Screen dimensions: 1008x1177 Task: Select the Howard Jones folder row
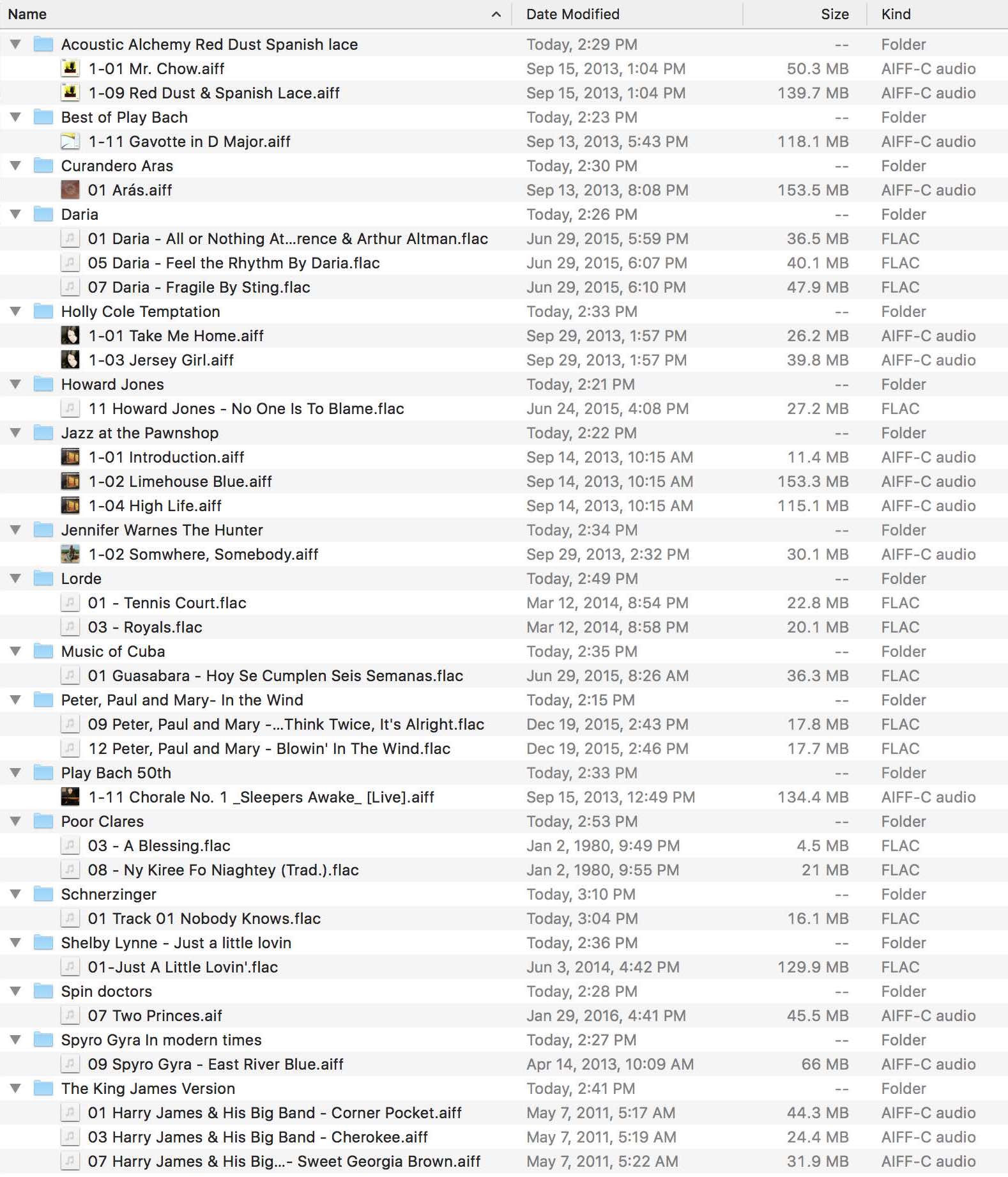[x=504, y=384]
